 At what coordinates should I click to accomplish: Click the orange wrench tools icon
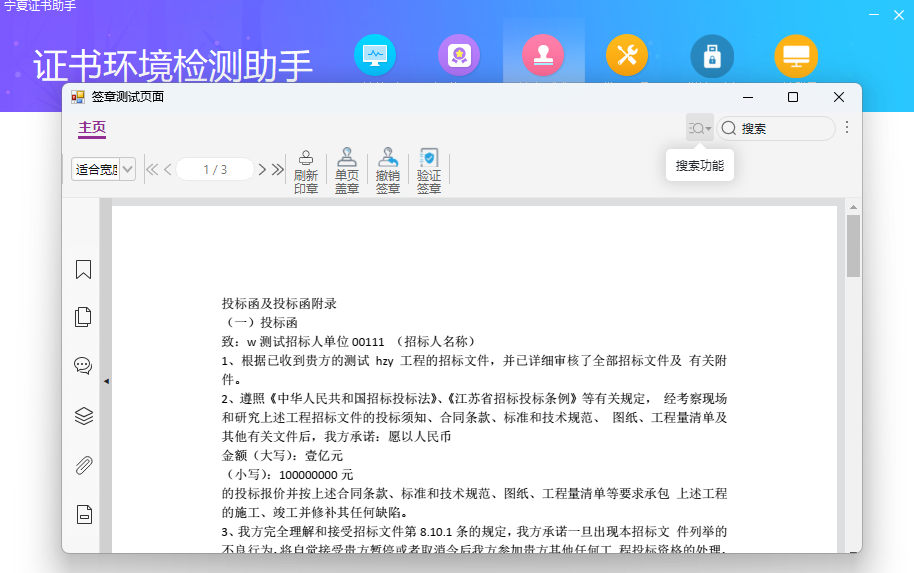coord(627,55)
